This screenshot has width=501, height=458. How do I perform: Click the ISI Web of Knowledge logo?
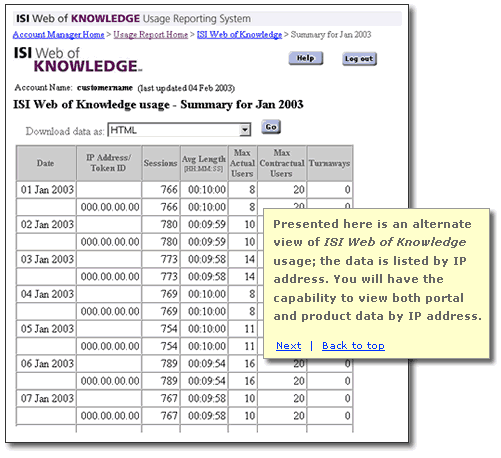(78, 60)
